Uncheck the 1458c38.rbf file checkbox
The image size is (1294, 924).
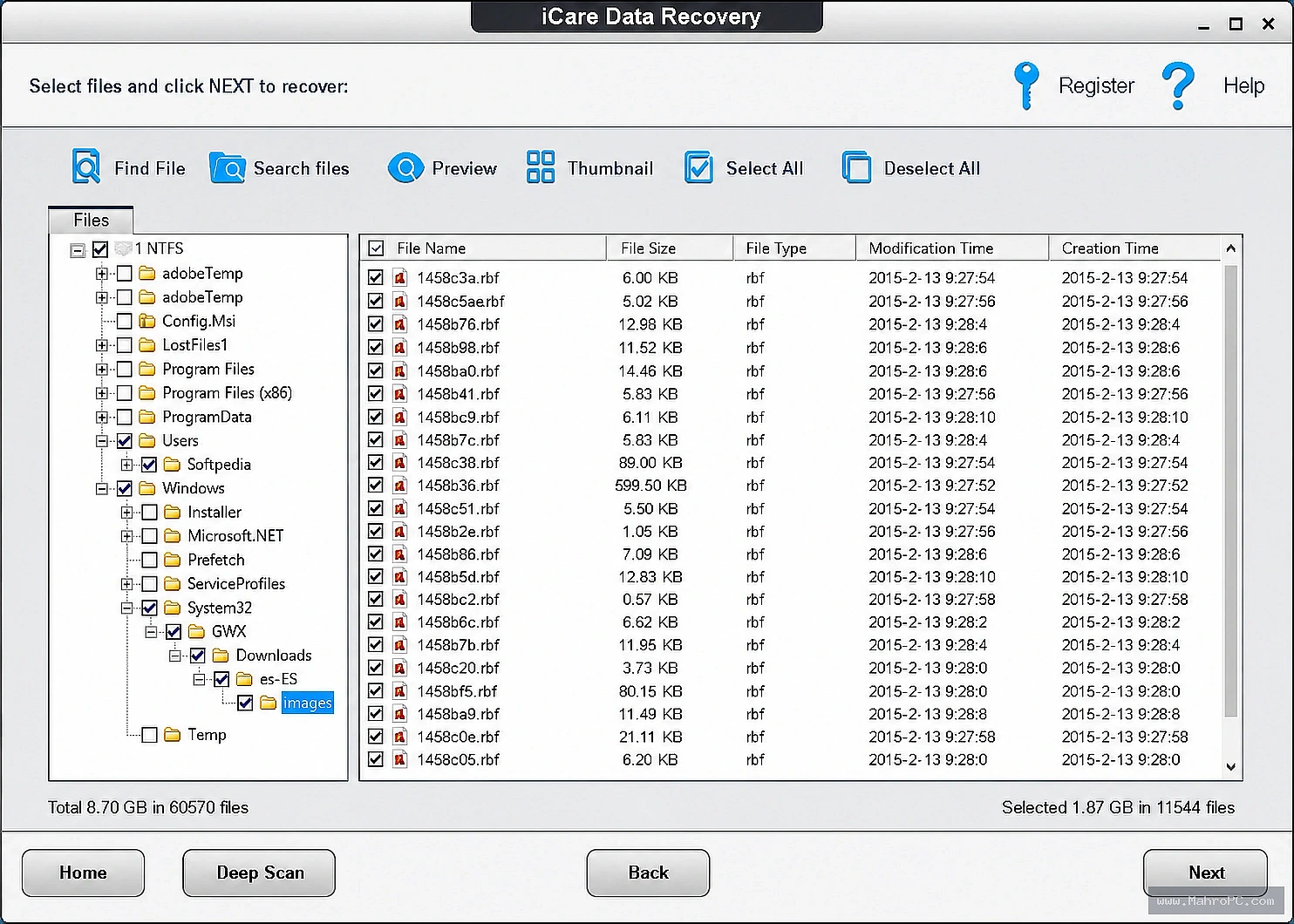click(x=376, y=462)
